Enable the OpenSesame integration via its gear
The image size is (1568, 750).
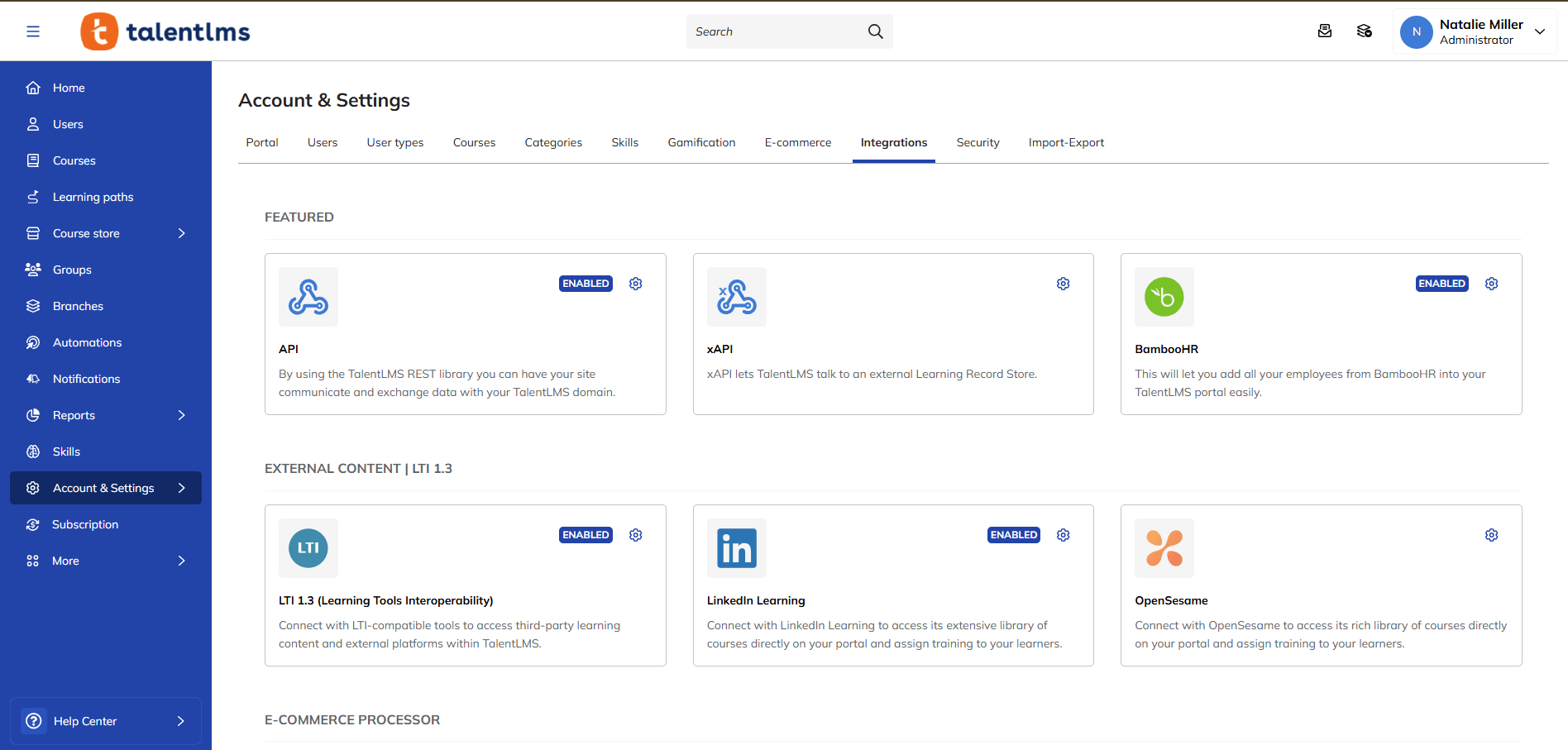click(x=1491, y=534)
